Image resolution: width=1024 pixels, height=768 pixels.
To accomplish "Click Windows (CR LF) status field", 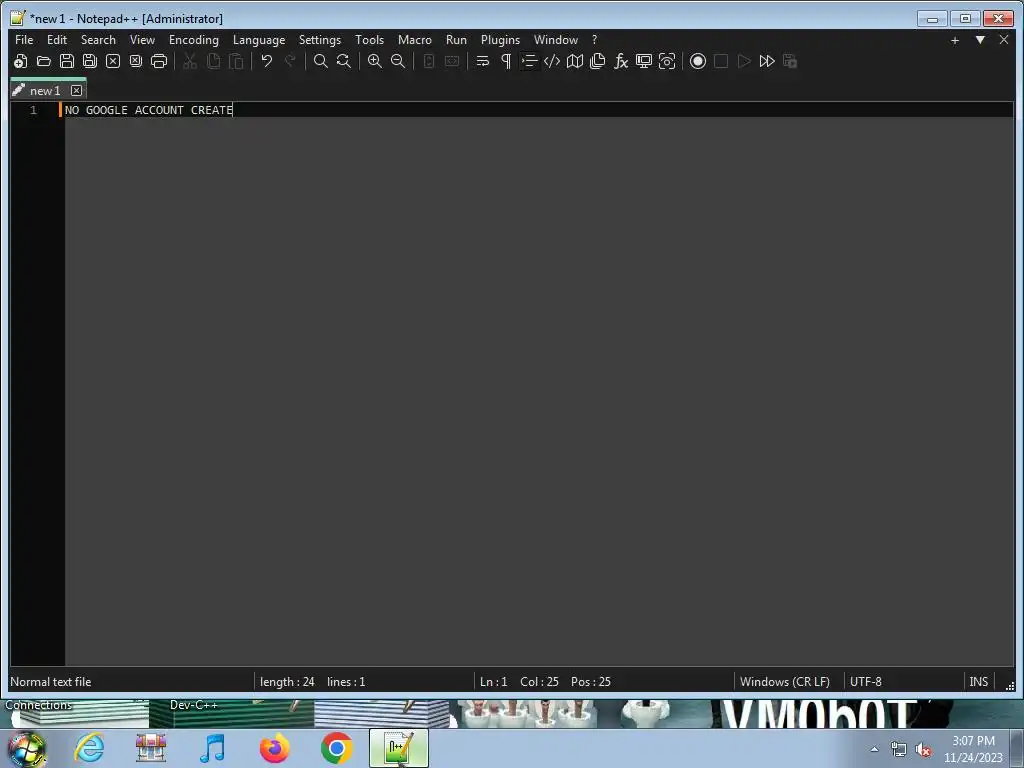I will coord(784,682).
